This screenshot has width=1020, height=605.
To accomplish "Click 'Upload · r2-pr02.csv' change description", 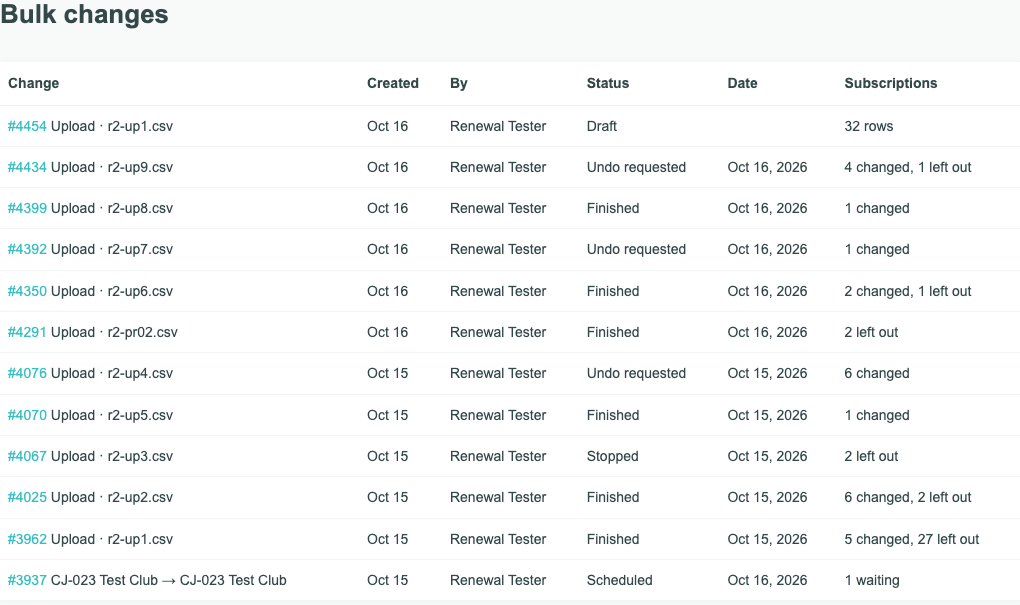I will click(x=114, y=332).
